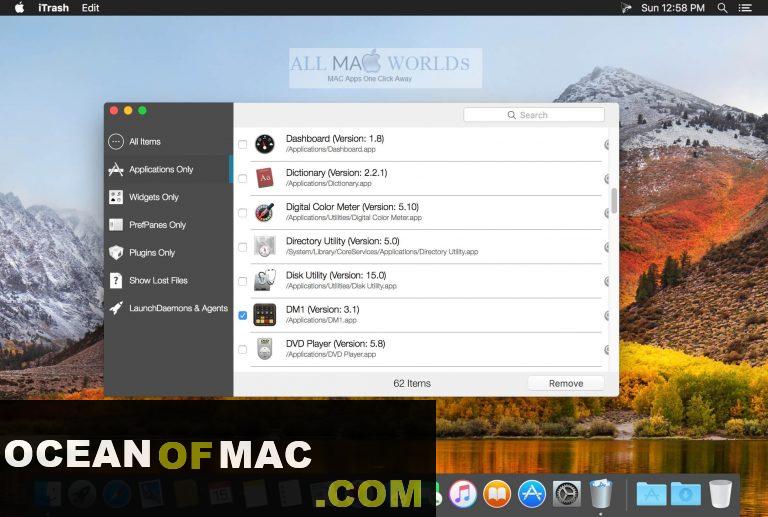Click the Dashboard app icon
768x517 pixels.
264,144
